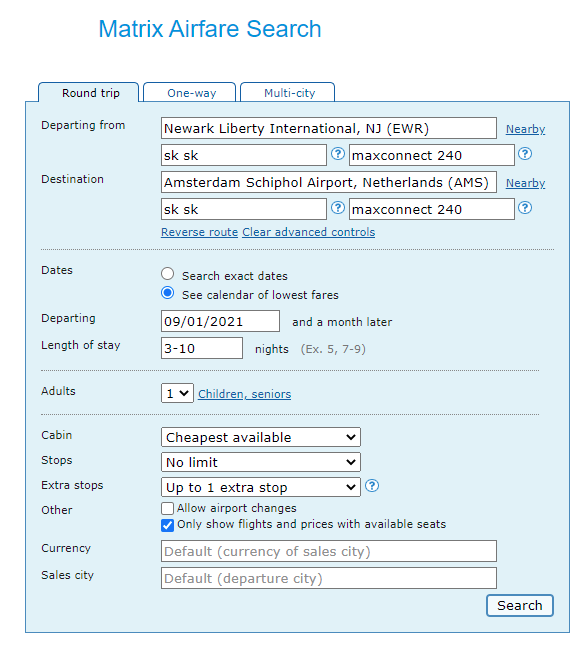Open the Extra stops help icon
Viewport: 588px width, 655px height.
pyautogui.click(x=372, y=486)
